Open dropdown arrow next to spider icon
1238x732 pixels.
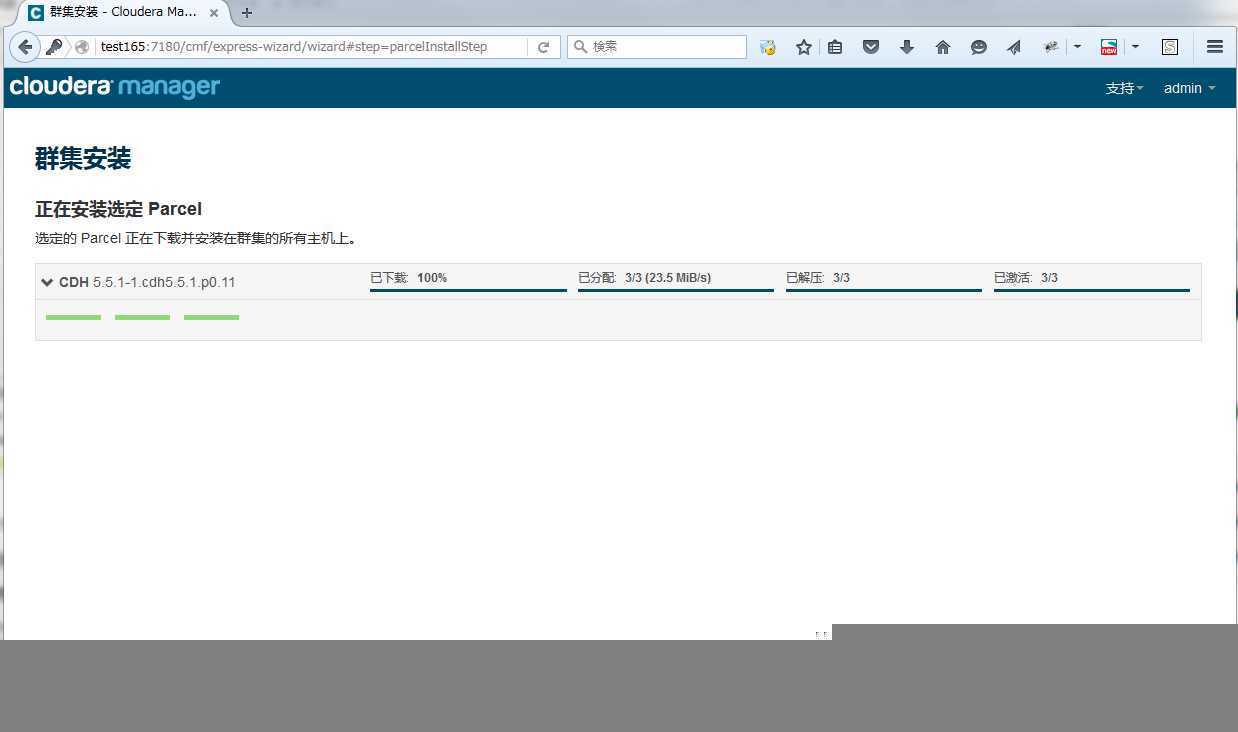pyautogui.click(x=1077, y=47)
